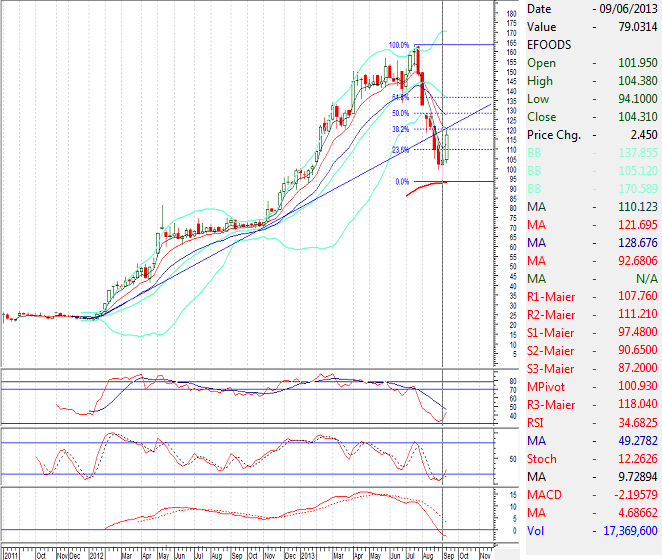Select the S3-Maier support value 87.2000
The image size is (662, 560).
[634, 368]
